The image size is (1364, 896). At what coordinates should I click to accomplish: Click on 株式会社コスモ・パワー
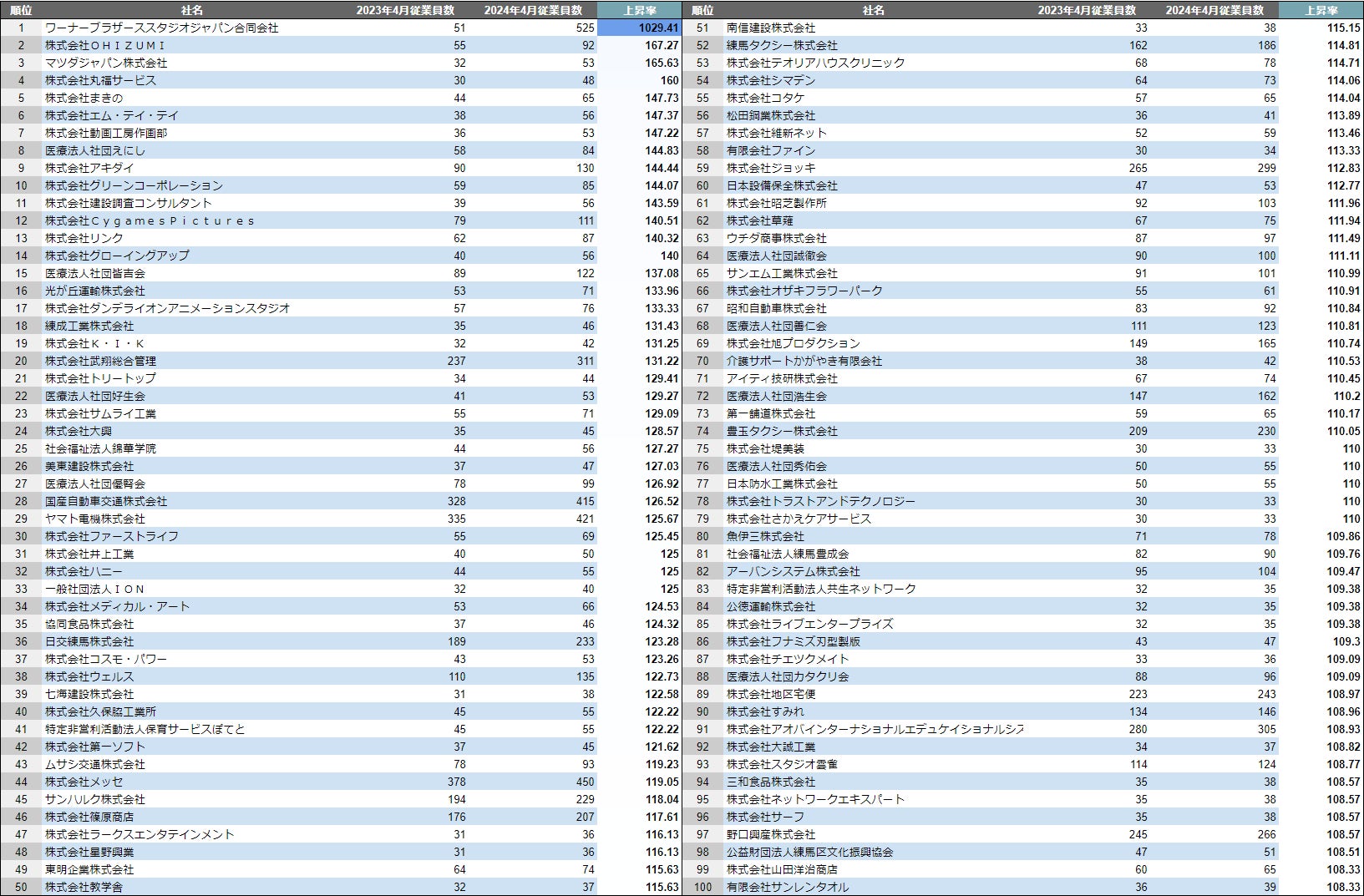coord(106,659)
